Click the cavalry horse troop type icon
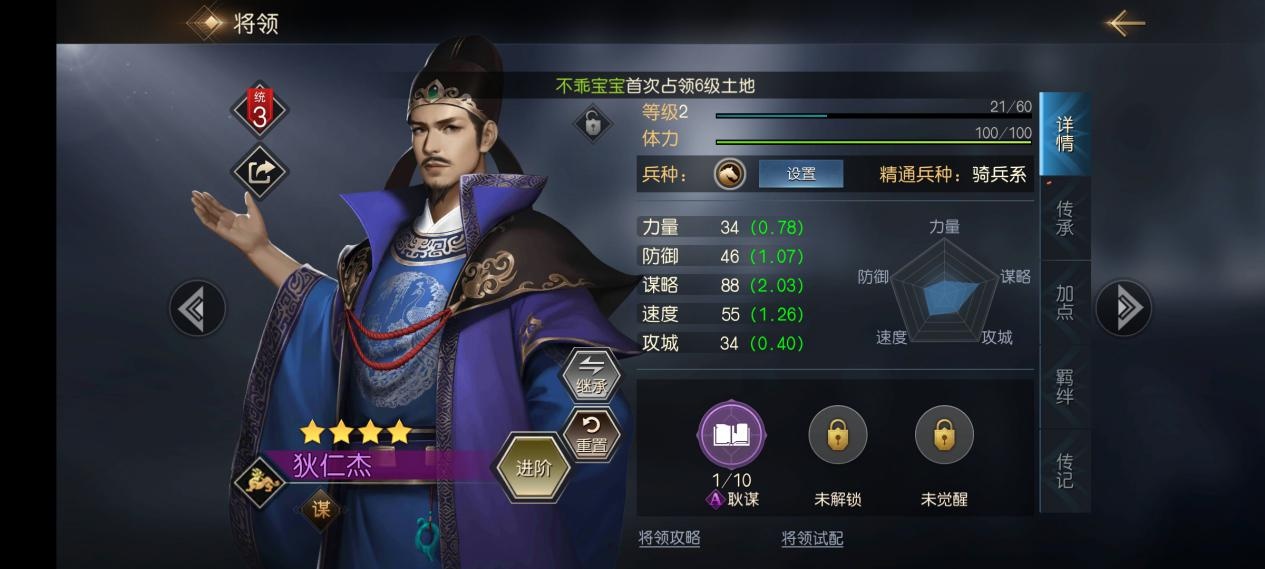1265x569 pixels. pyautogui.click(x=729, y=174)
